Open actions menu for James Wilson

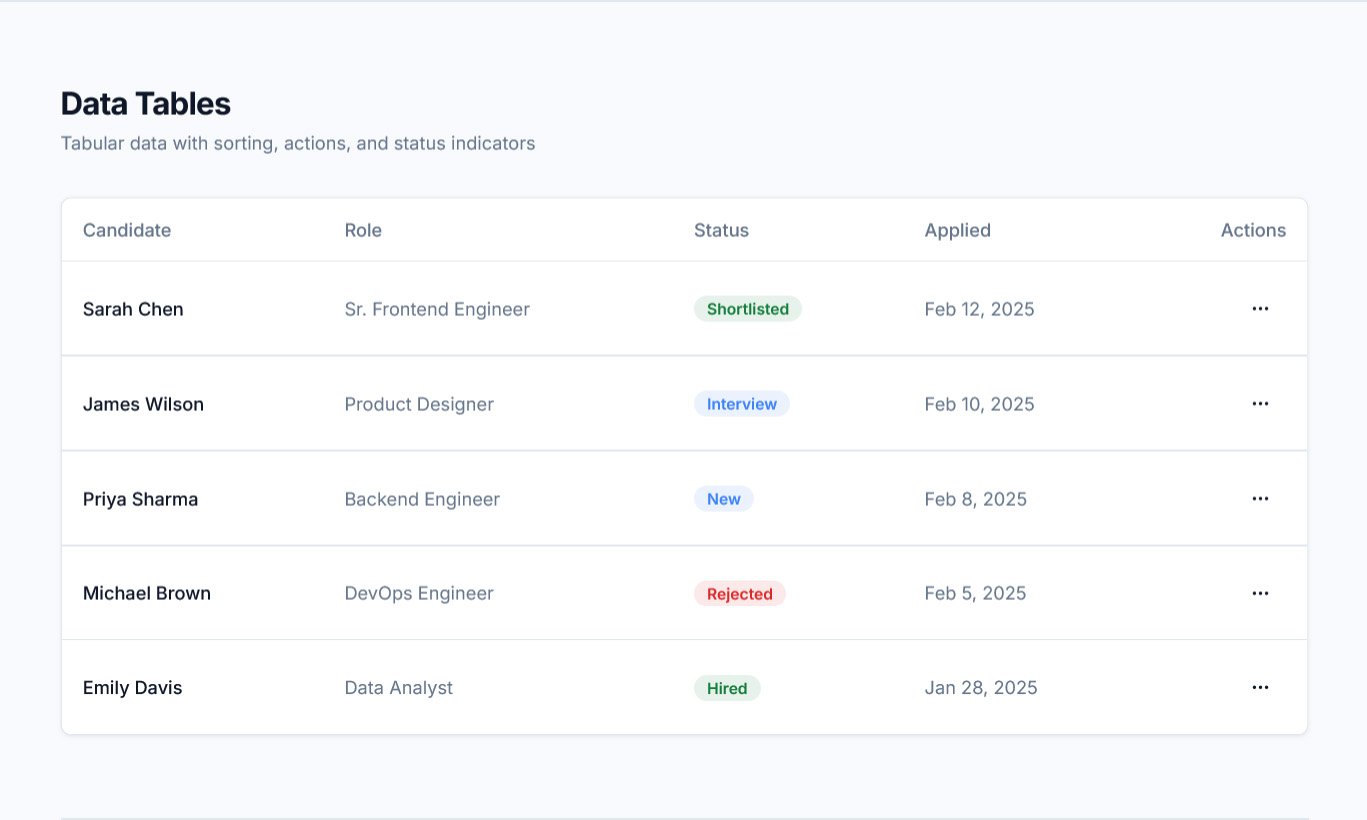point(1260,404)
